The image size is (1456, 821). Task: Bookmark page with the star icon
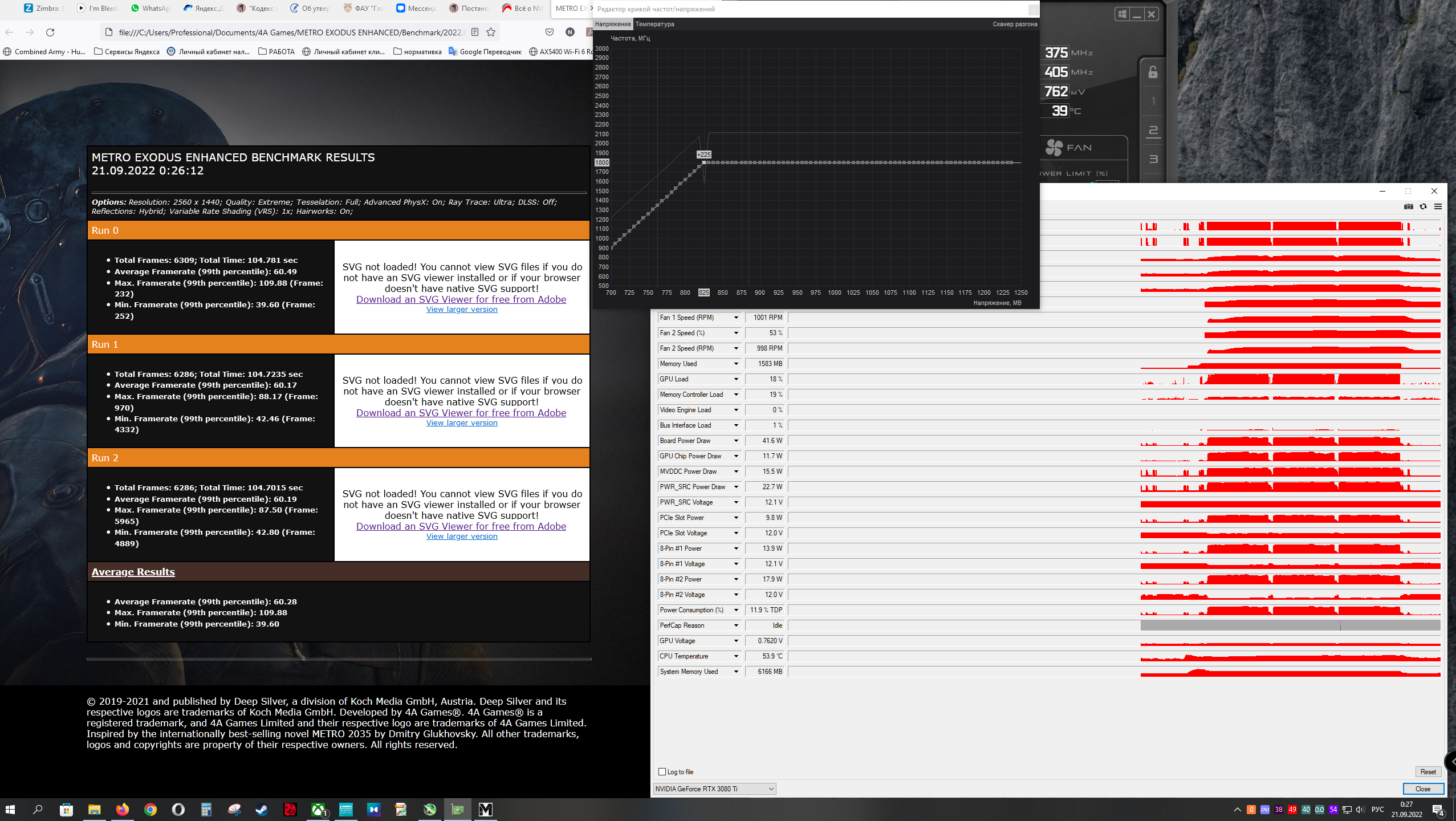491,32
